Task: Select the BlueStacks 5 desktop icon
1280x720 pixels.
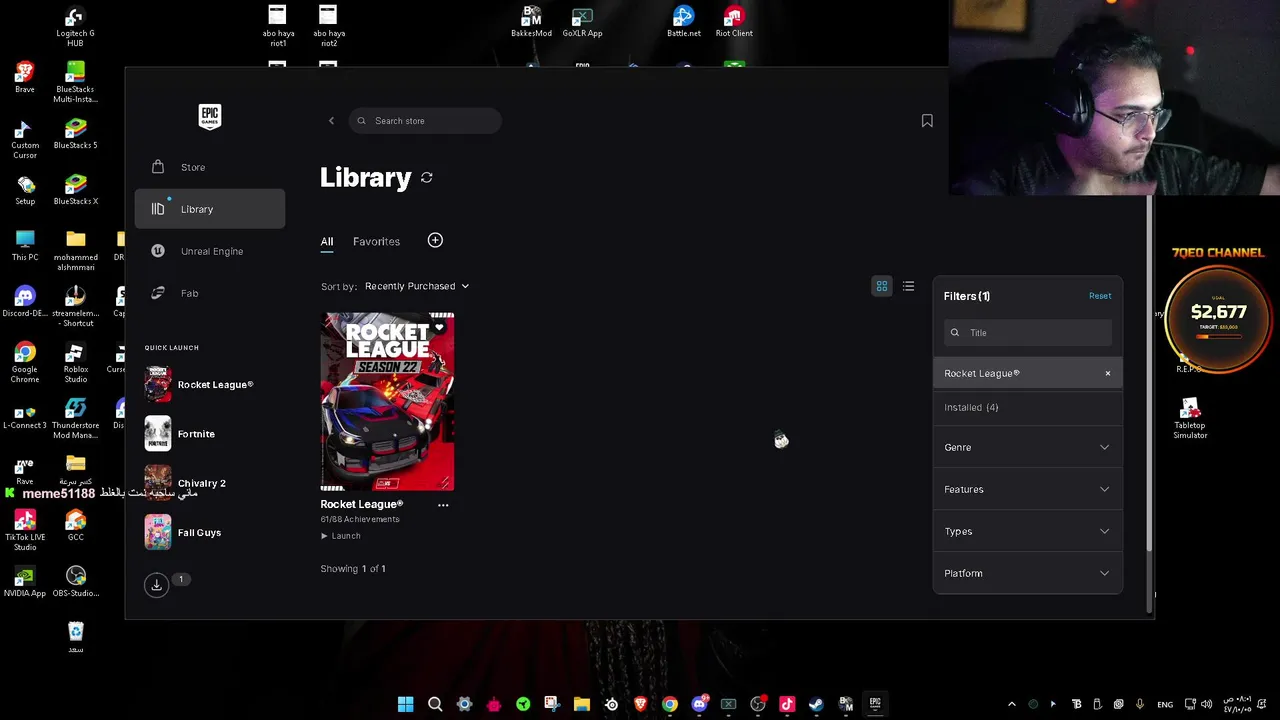Action: click(75, 133)
